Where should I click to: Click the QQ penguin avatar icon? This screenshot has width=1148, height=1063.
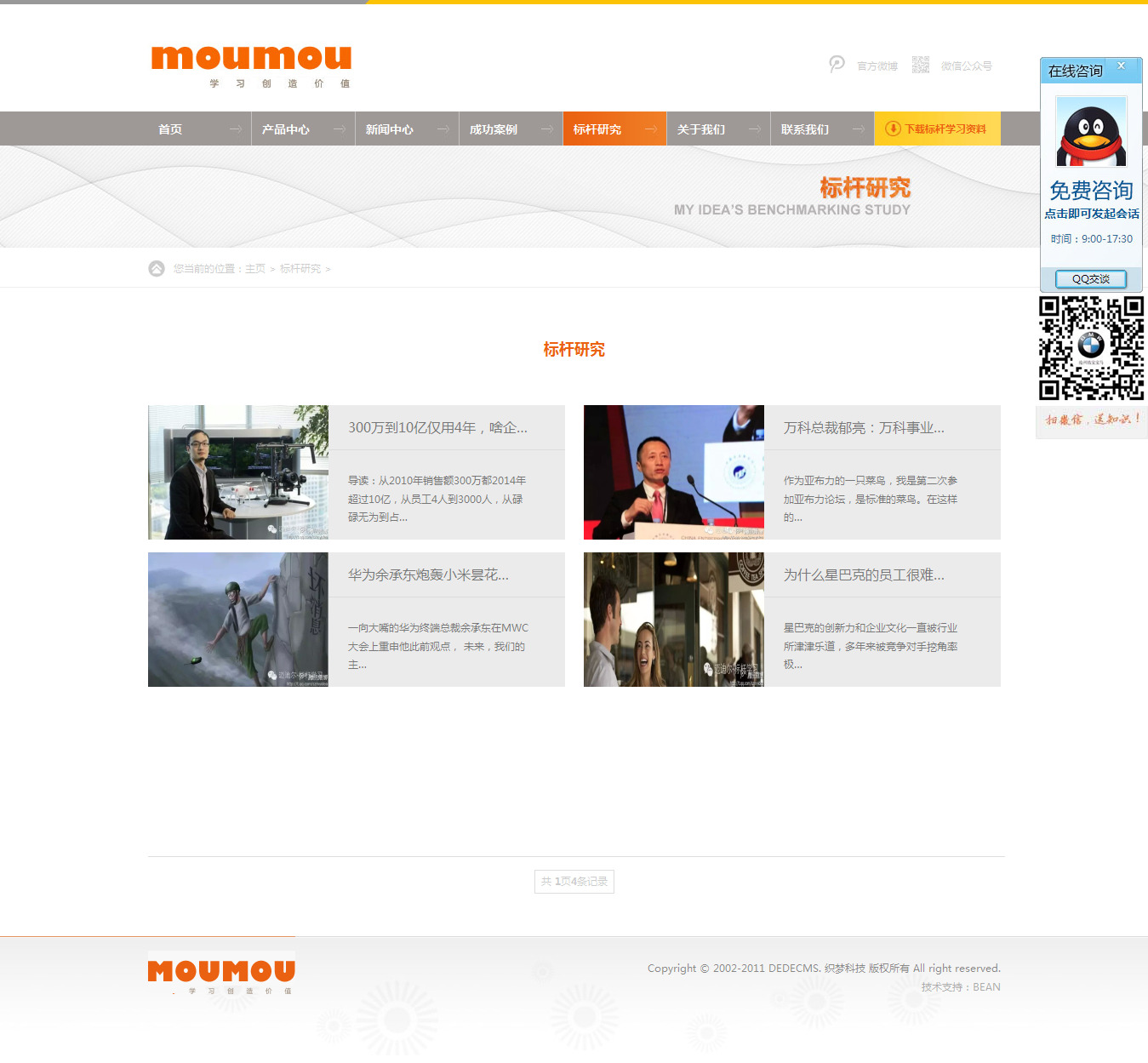tap(1091, 132)
